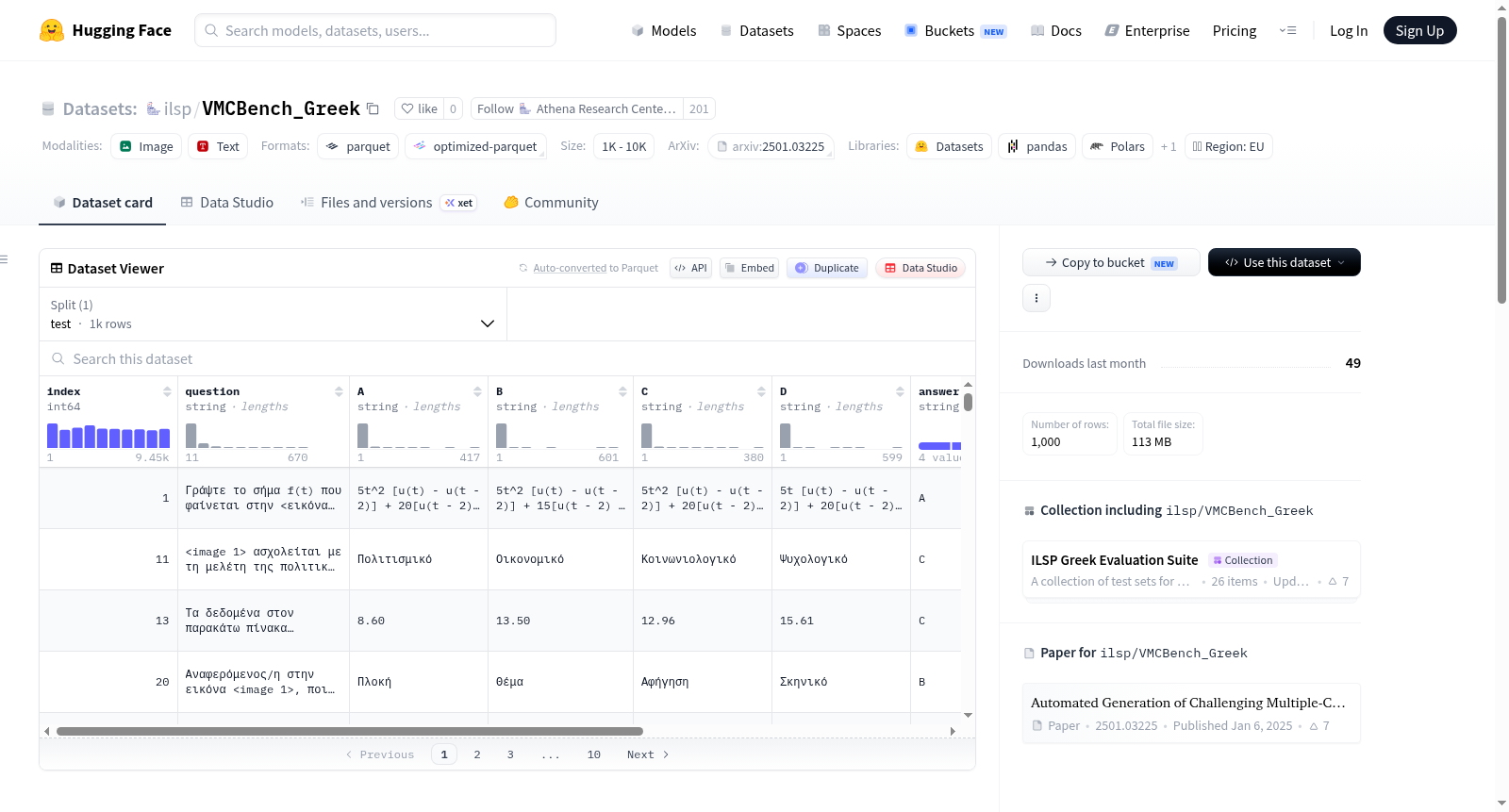
Task: Open the arxiv:2501.03225 tag
Action: click(771, 146)
